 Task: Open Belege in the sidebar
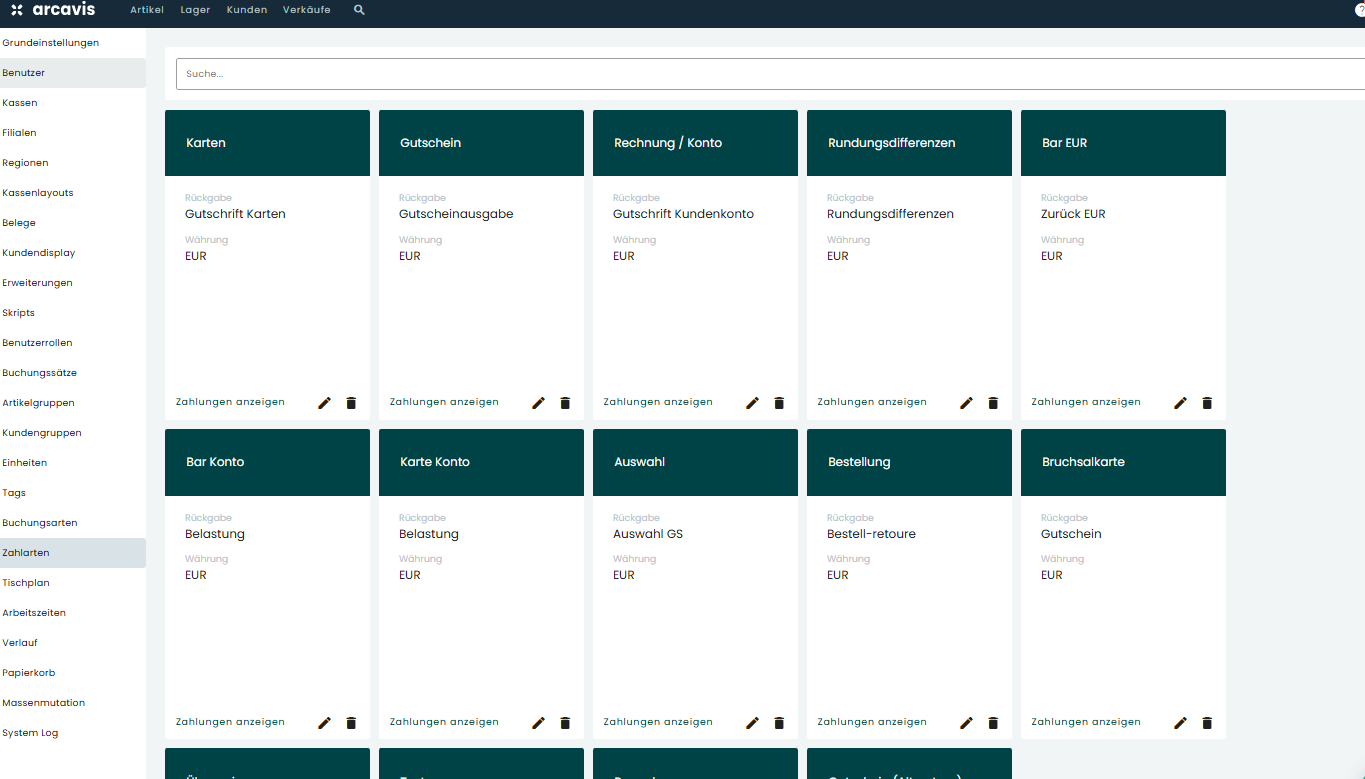coord(73,223)
